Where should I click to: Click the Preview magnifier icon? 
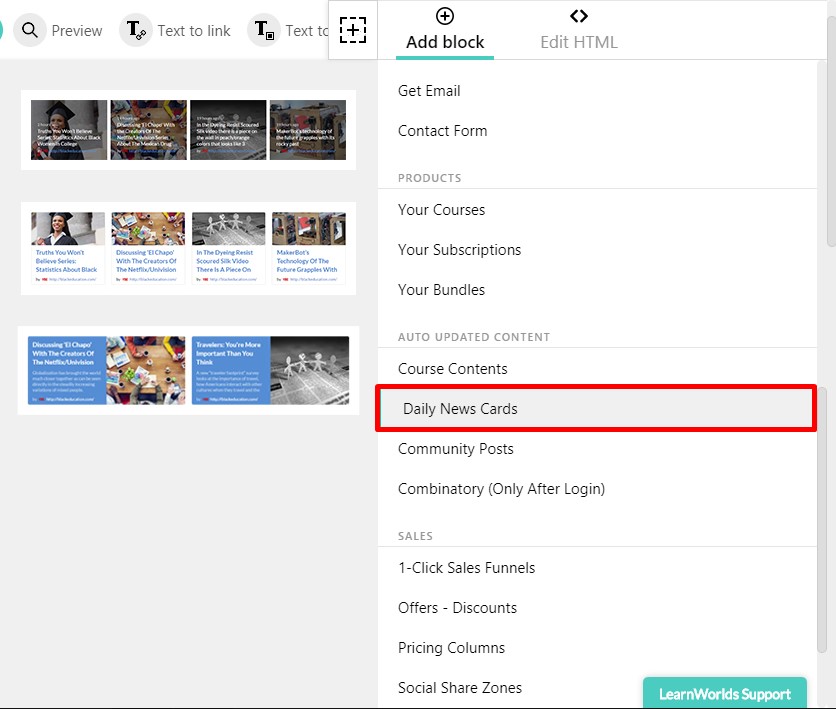tap(30, 30)
